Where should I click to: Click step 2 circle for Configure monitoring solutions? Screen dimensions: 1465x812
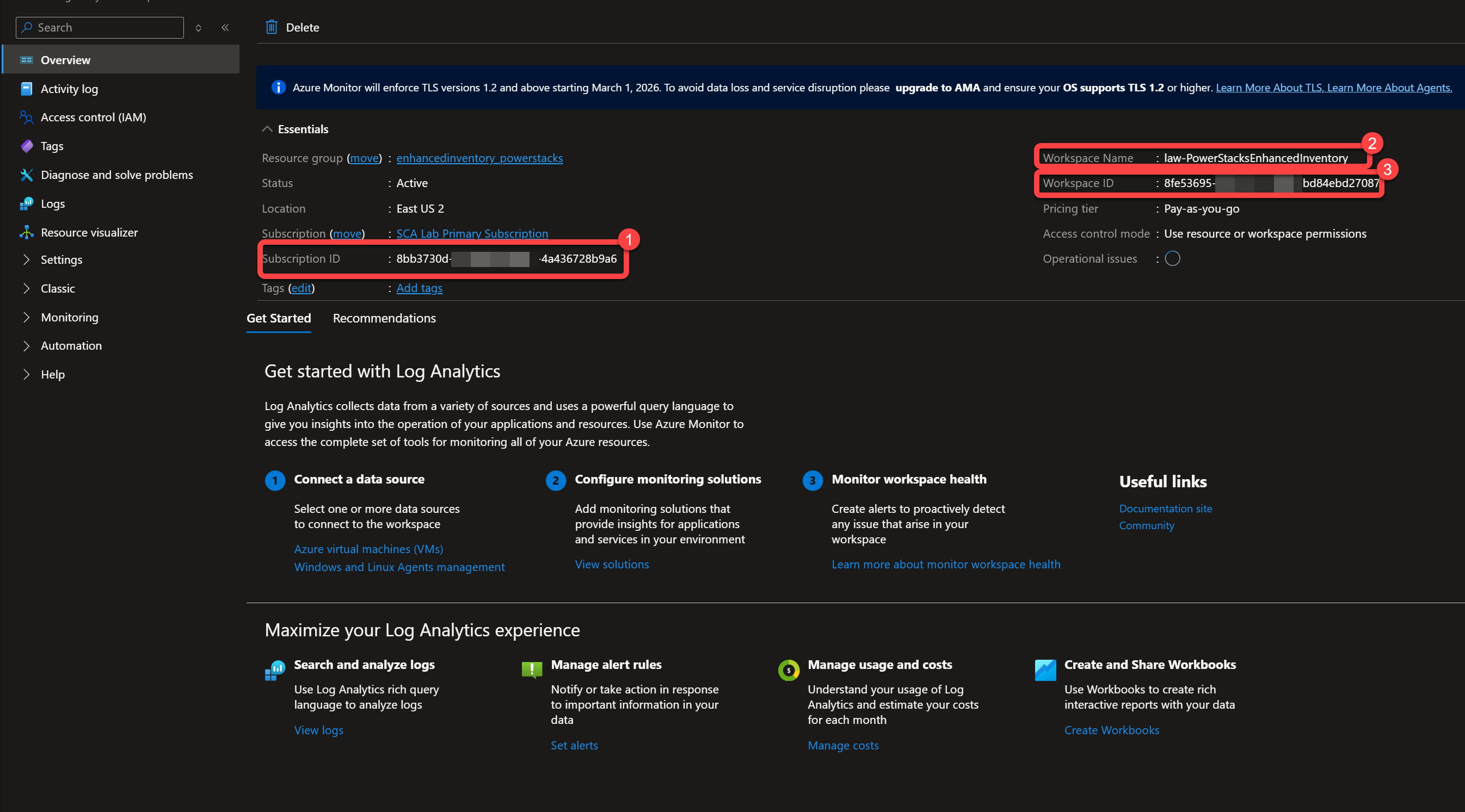556,481
